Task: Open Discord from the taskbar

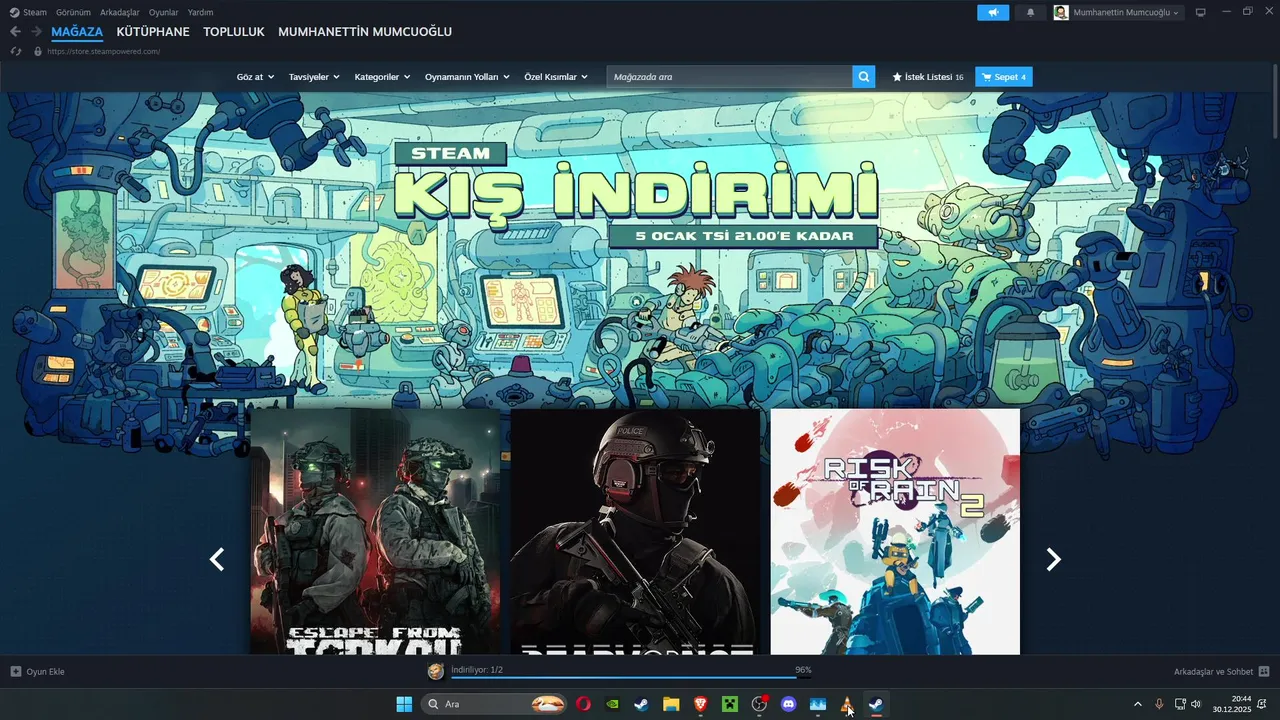Action: point(788,704)
